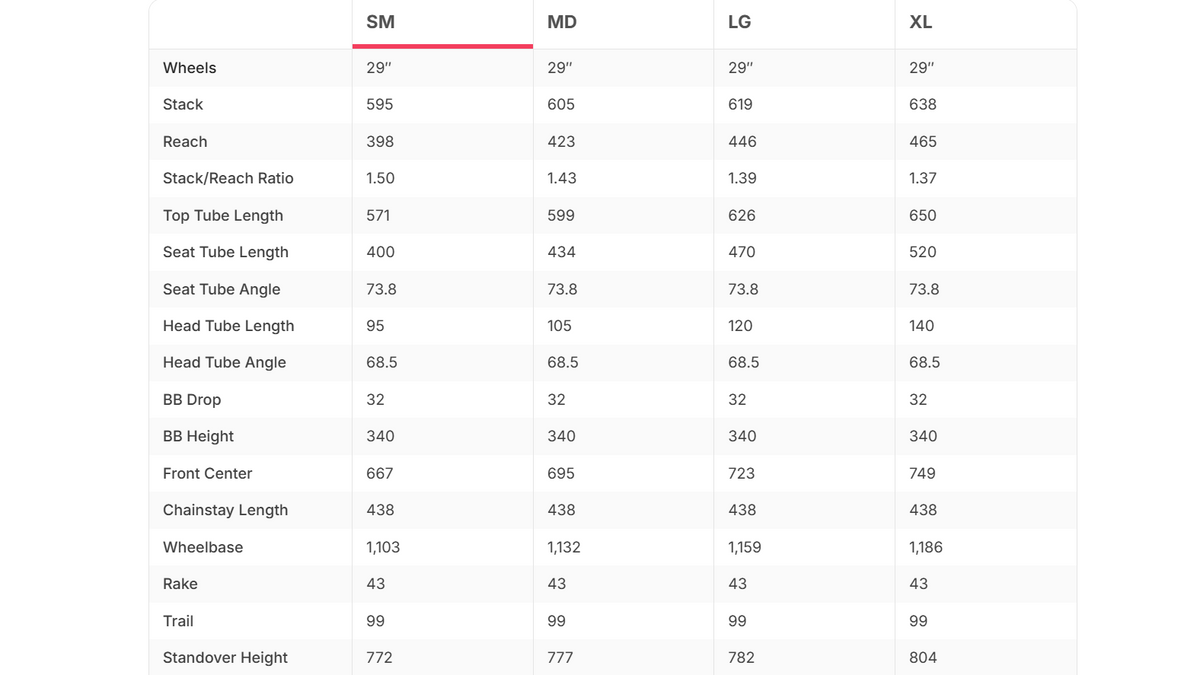Select the XL size column header
The image size is (1200, 675).
click(x=921, y=22)
